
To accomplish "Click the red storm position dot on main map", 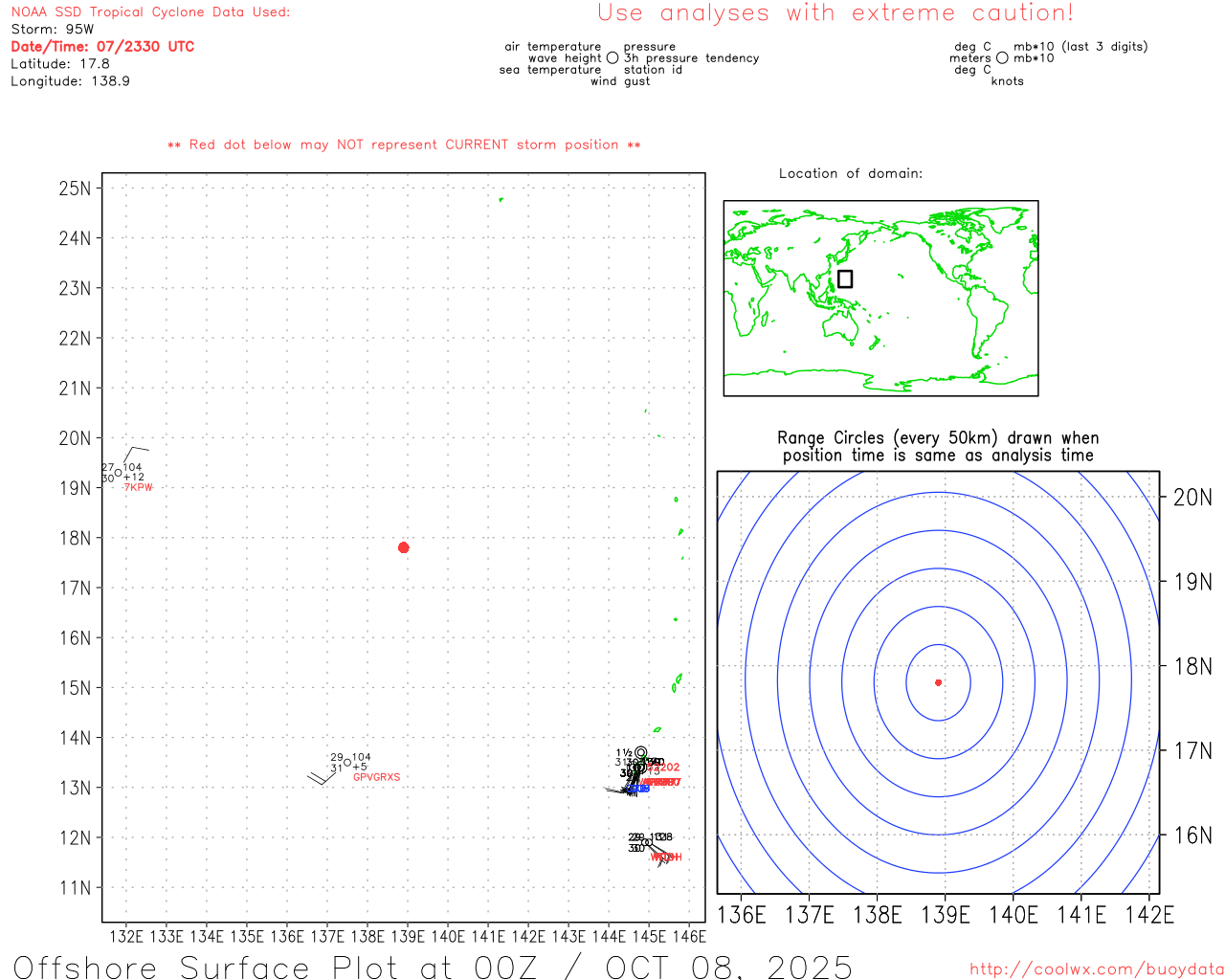I will pyautogui.click(x=404, y=547).
